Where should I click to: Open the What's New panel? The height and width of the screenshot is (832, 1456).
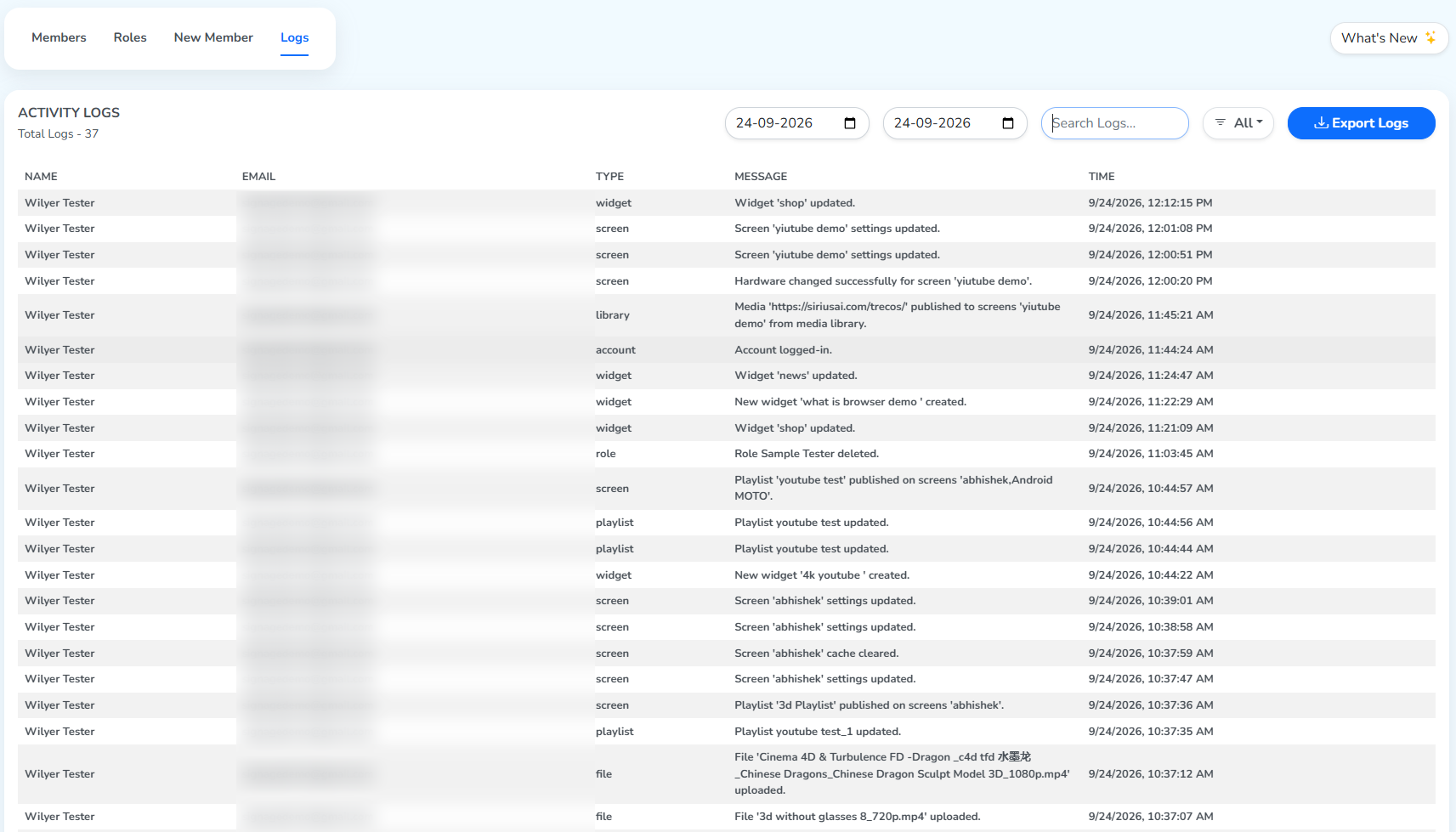tap(1389, 38)
